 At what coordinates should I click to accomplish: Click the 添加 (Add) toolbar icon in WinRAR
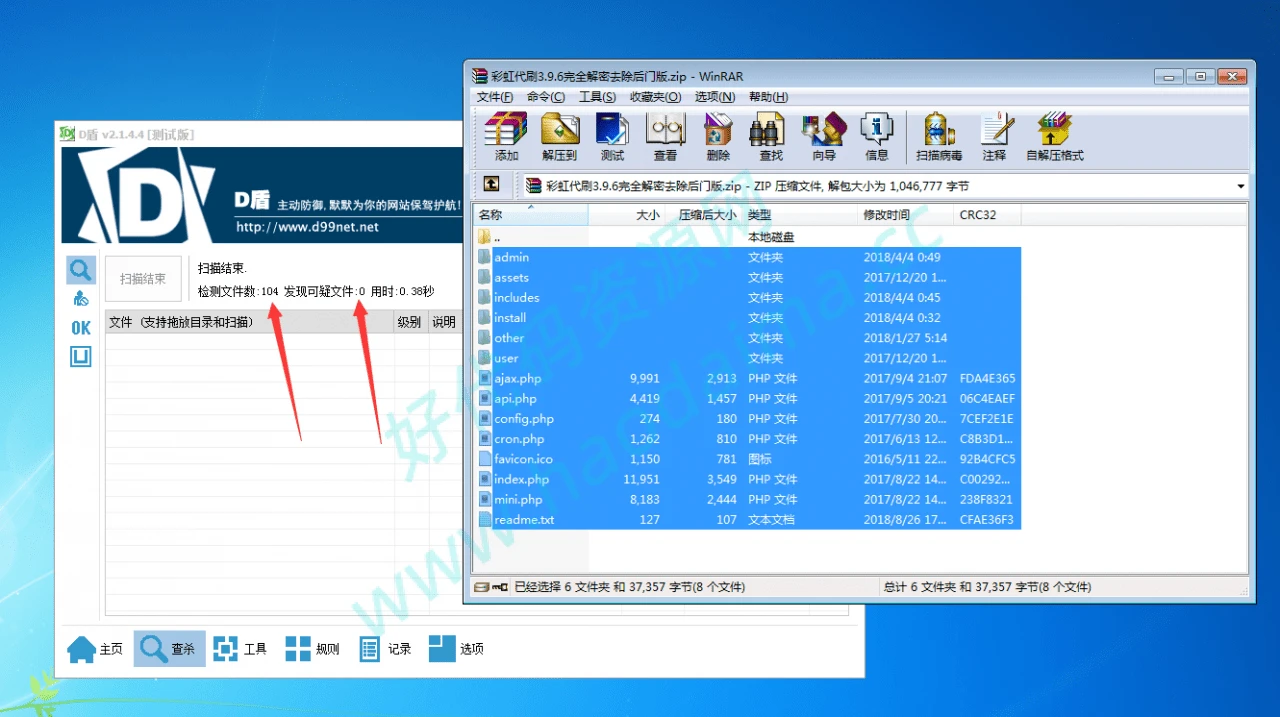[506, 135]
